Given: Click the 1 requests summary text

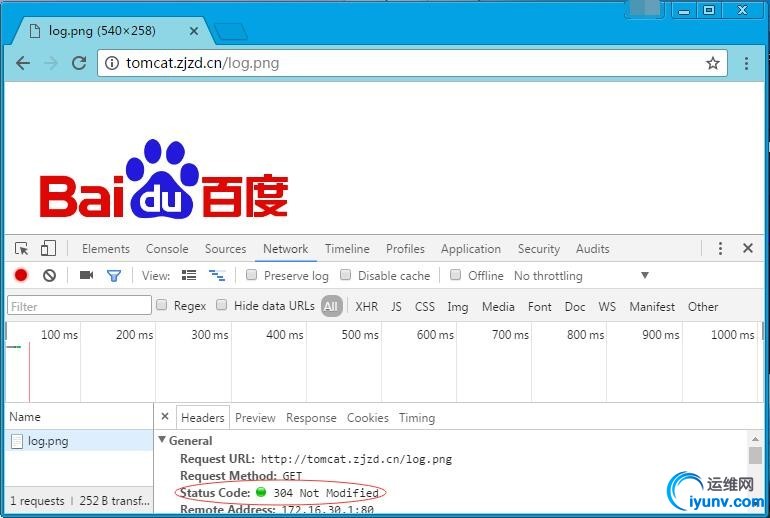Looking at the screenshot, I should coord(37,501).
